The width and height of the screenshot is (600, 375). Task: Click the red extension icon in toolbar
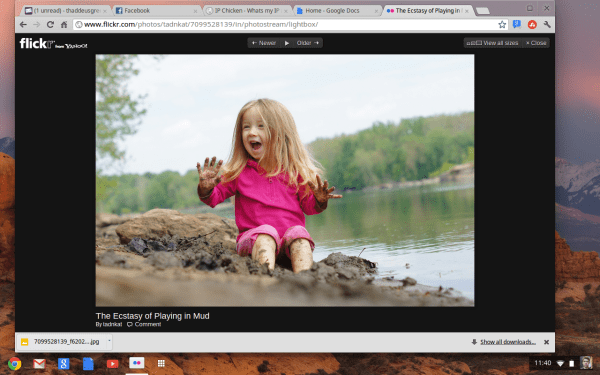tap(532, 24)
